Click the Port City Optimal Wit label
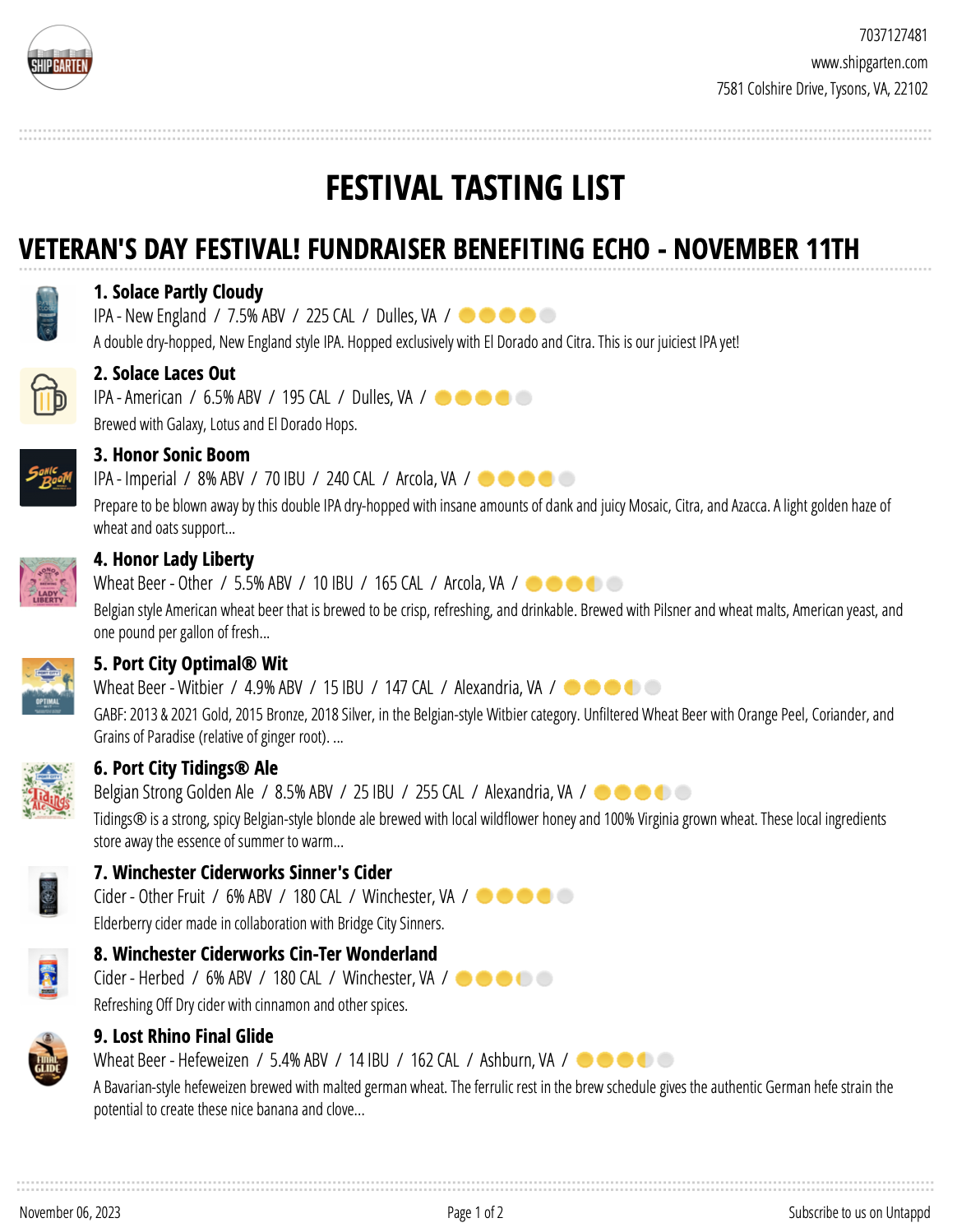957x1232 pixels. pyautogui.click(x=48, y=687)
